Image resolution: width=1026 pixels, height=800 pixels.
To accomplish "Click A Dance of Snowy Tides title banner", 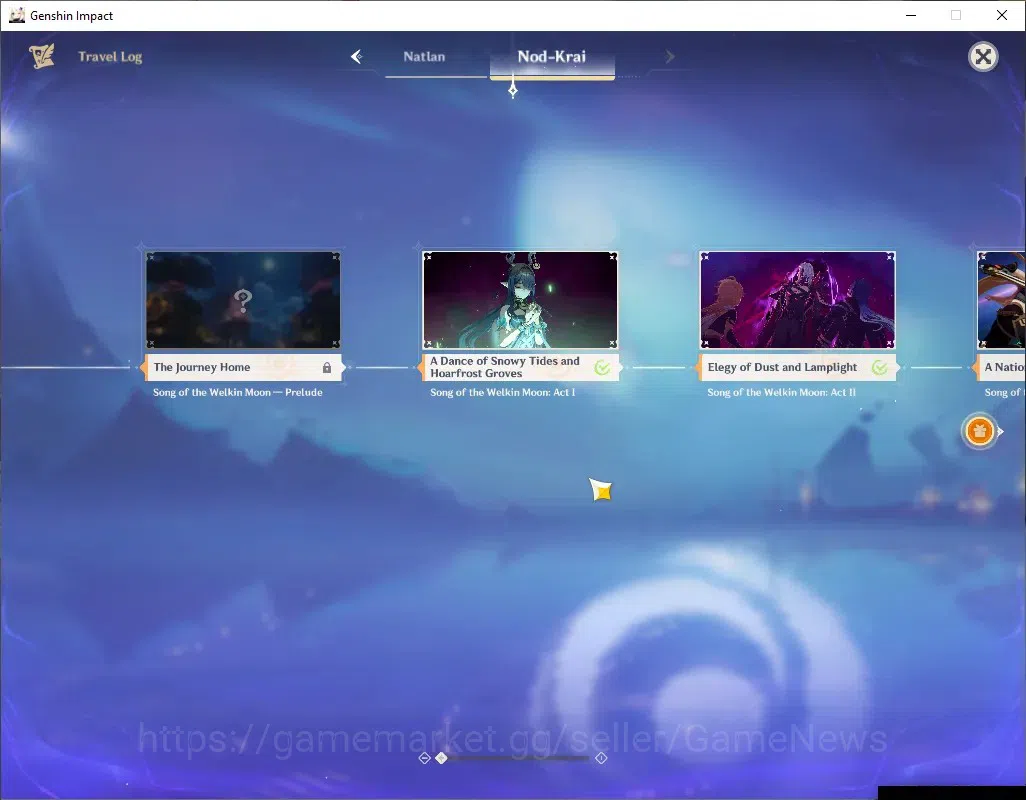I will [x=520, y=368].
